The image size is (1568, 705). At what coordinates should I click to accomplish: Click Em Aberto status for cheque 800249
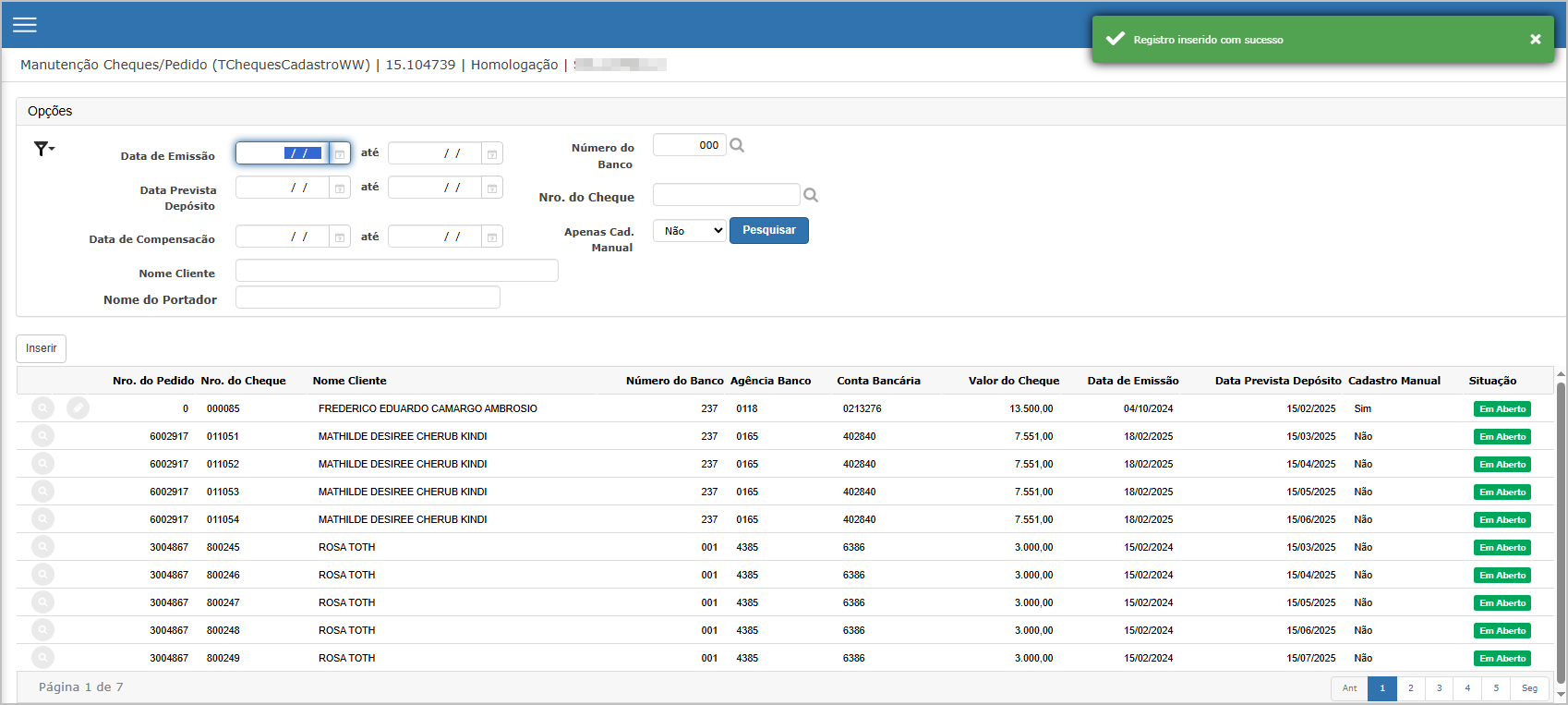click(1502, 658)
